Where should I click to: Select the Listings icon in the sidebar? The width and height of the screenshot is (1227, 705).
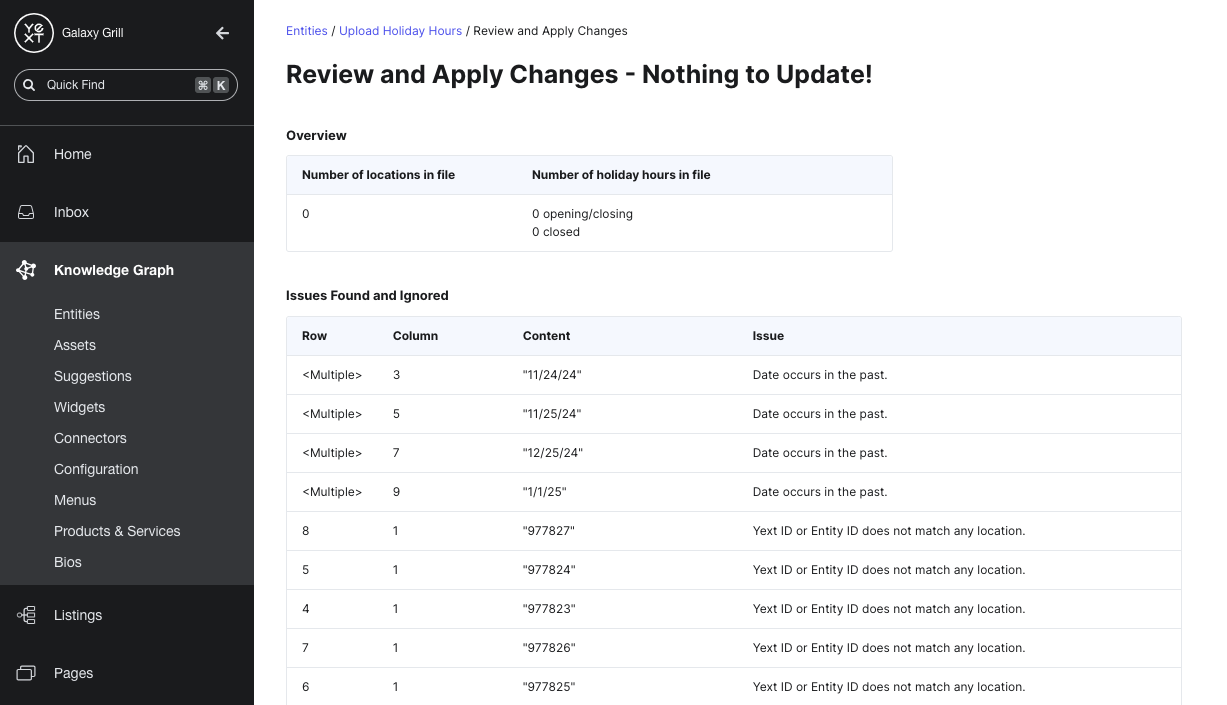tap(25, 615)
